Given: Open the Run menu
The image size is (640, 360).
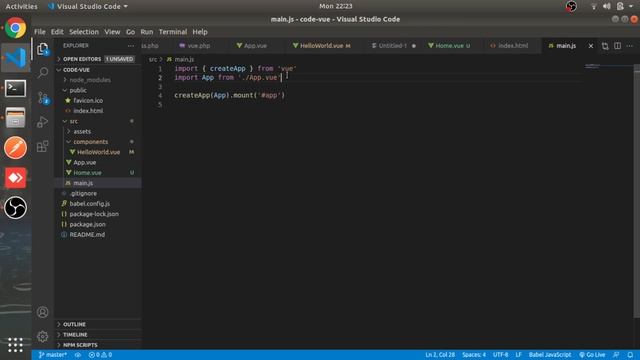Looking at the screenshot, I should click(x=147, y=32).
